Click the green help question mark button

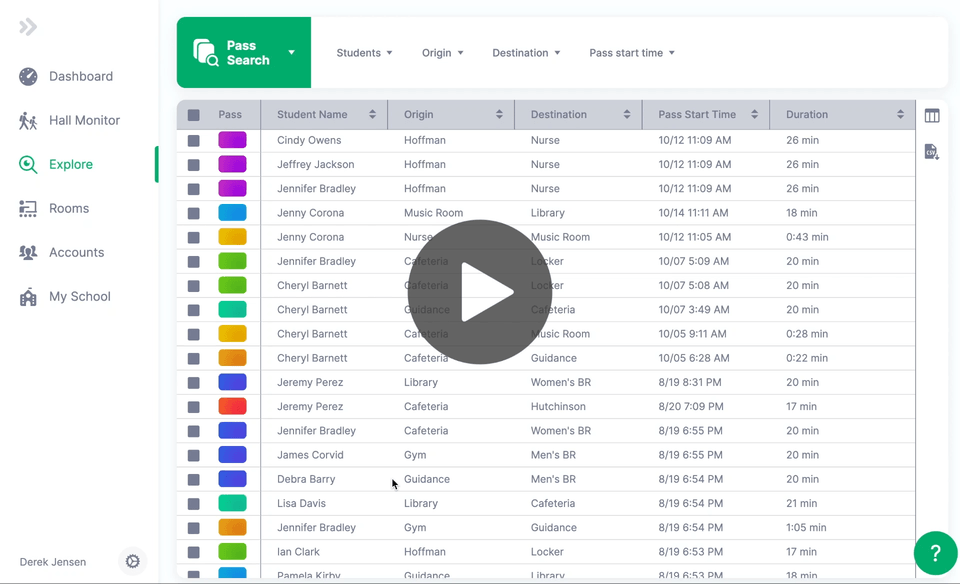[934, 552]
